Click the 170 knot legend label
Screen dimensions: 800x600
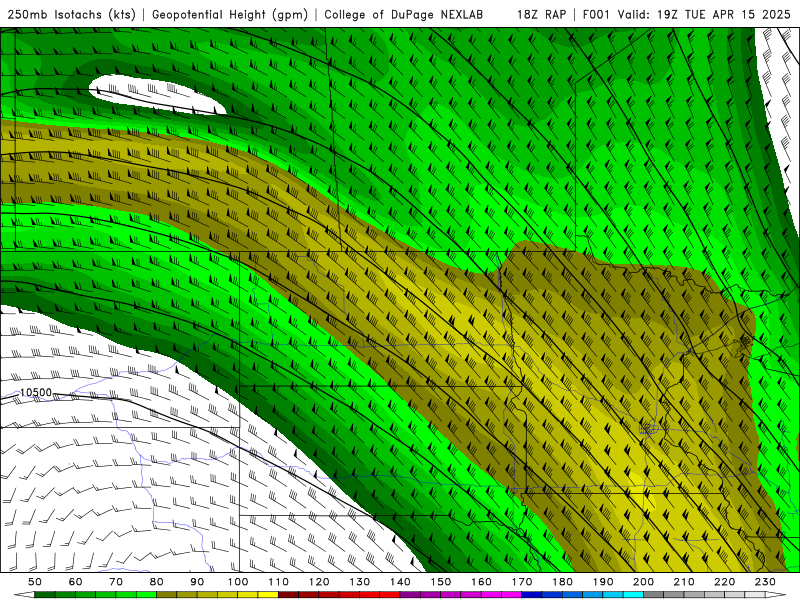(x=522, y=582)
